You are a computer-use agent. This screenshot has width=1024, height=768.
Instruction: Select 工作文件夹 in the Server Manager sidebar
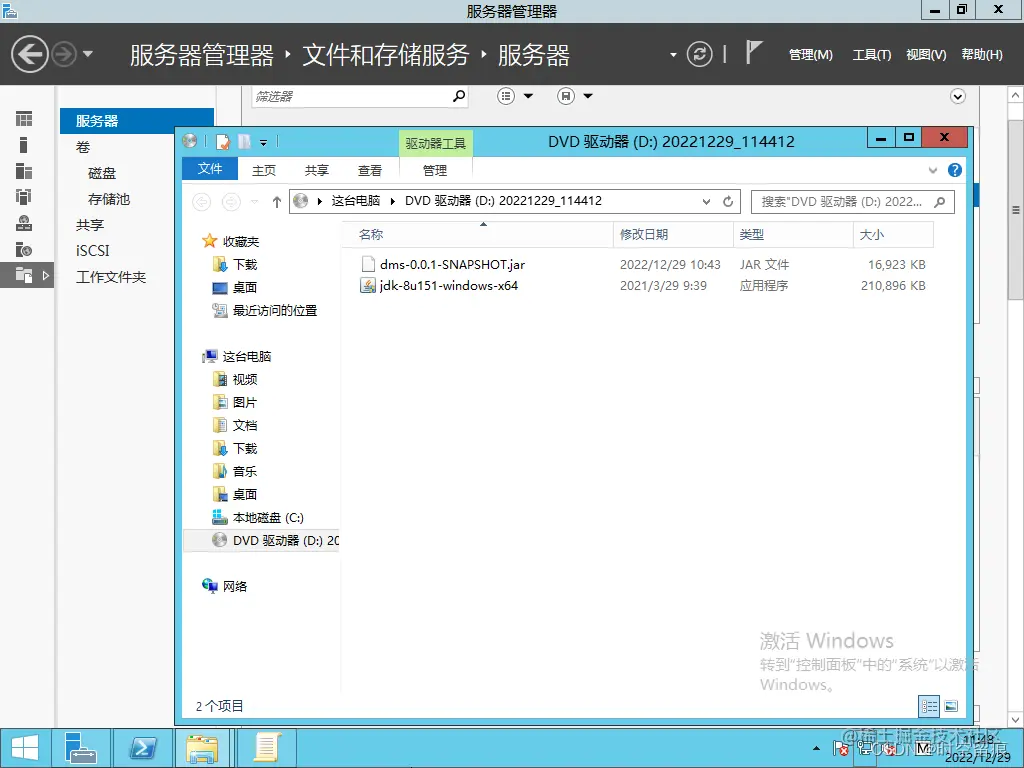[113, 276]
